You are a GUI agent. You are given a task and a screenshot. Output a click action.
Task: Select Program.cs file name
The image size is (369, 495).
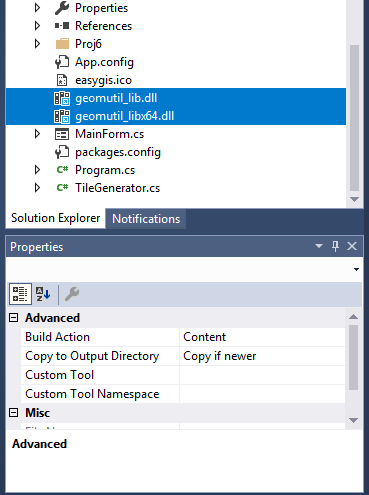click(x=105, y=170)
